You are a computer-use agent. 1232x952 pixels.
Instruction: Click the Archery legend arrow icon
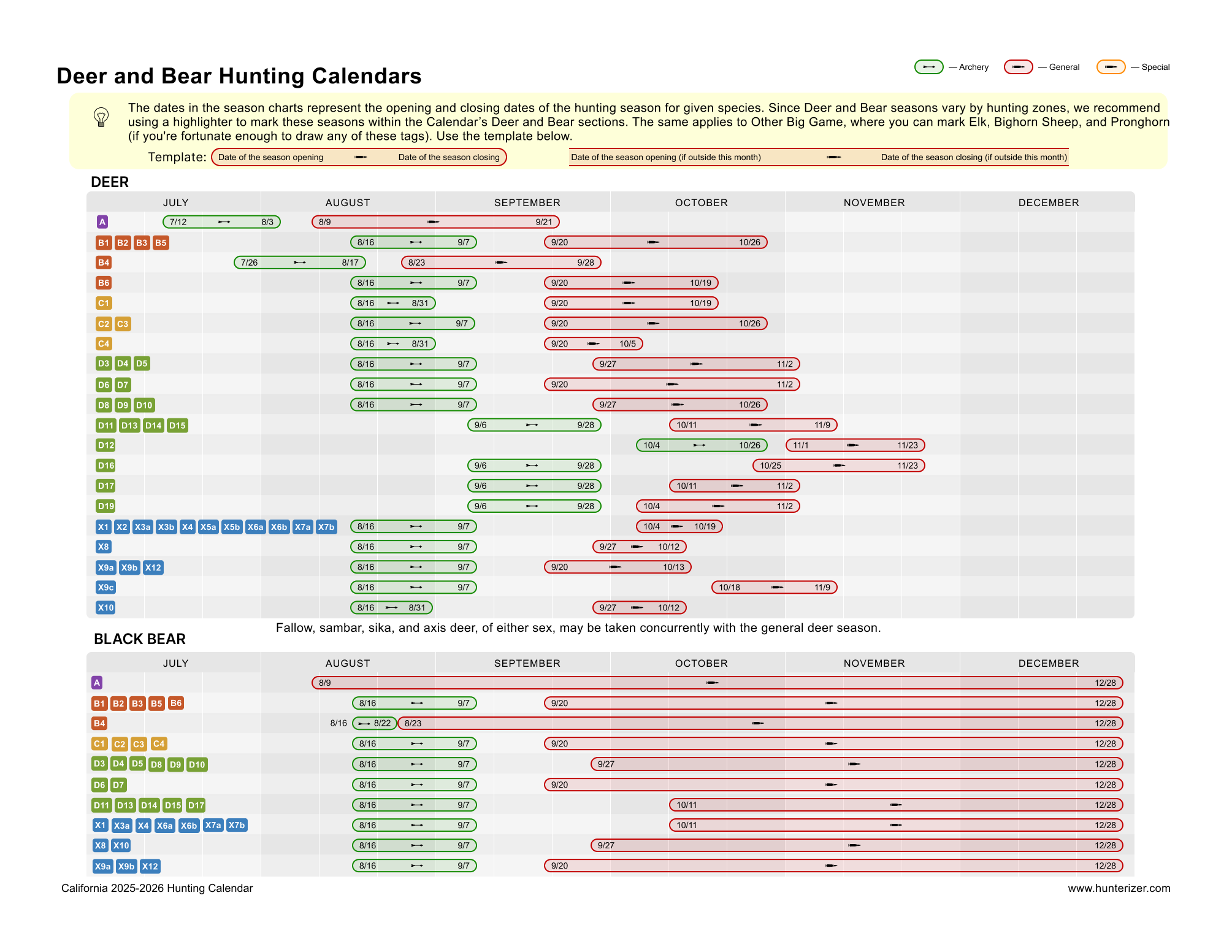tap(928, 67)
